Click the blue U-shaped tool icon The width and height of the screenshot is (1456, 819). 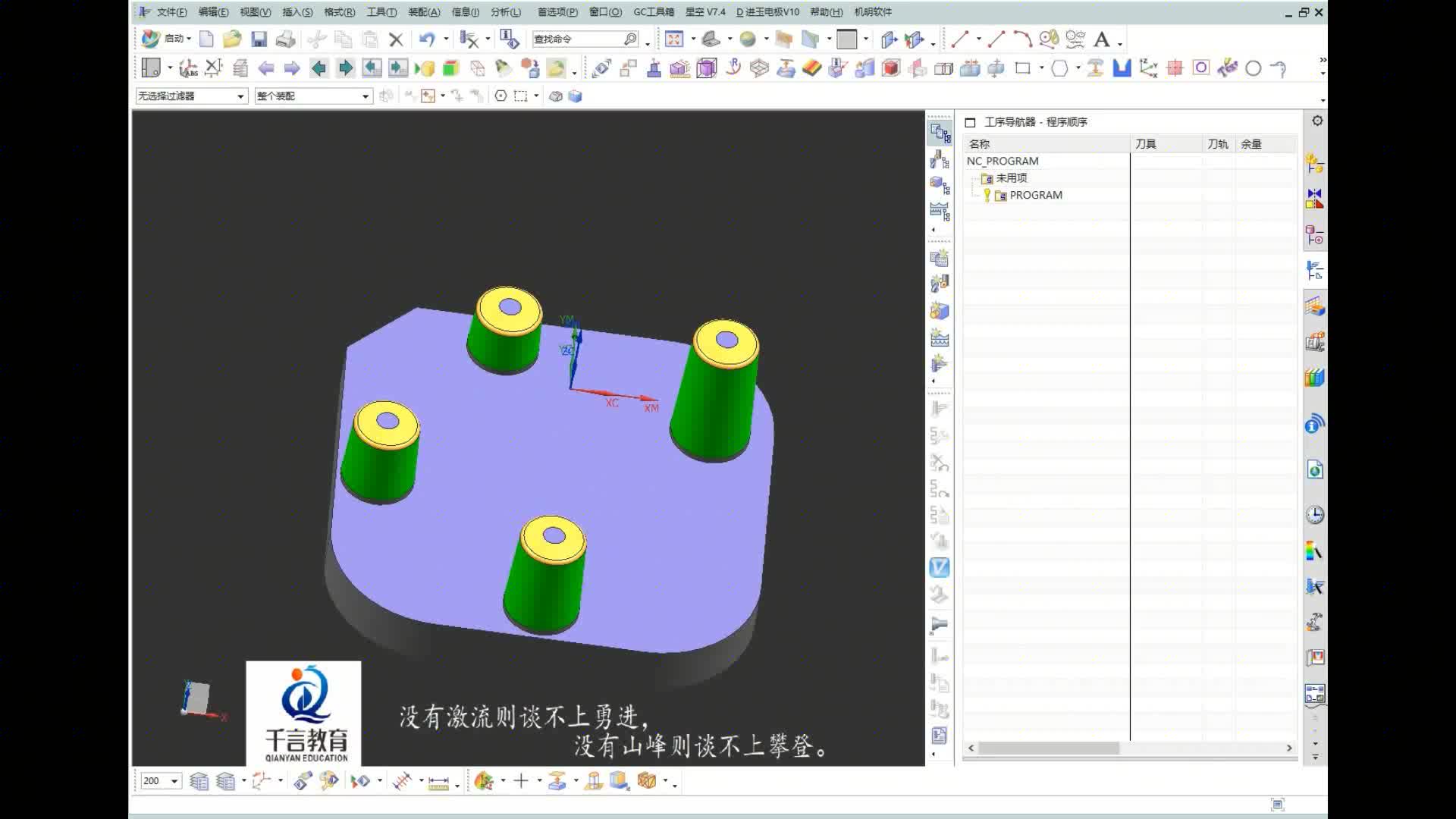click(1122, 68)
